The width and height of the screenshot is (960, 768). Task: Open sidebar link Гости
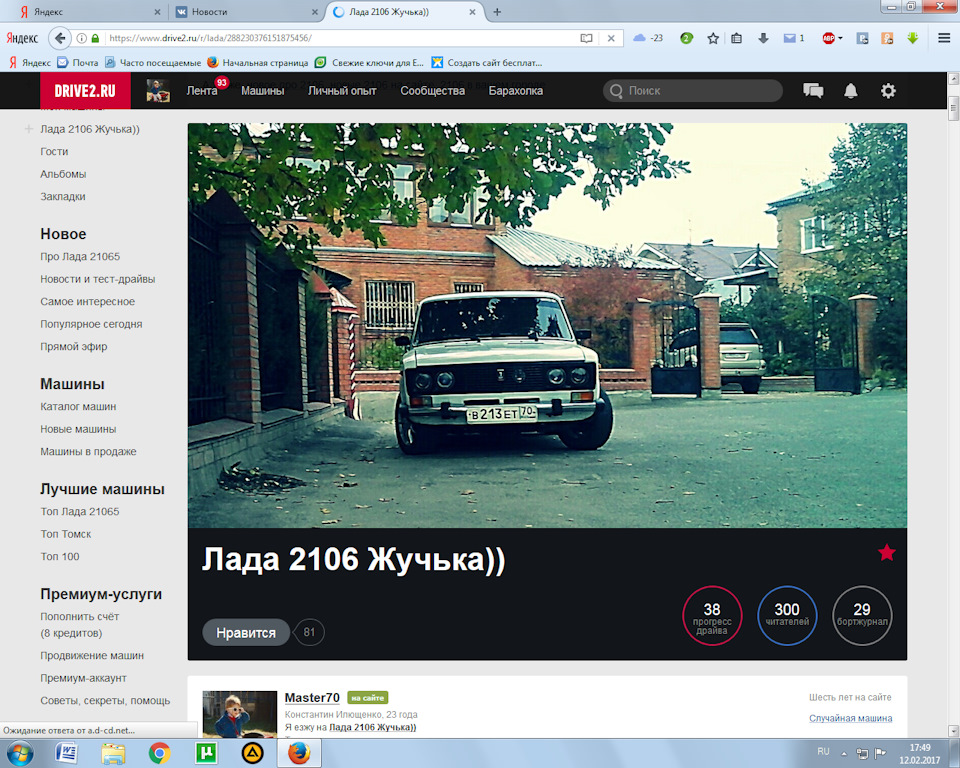point(54,151)
